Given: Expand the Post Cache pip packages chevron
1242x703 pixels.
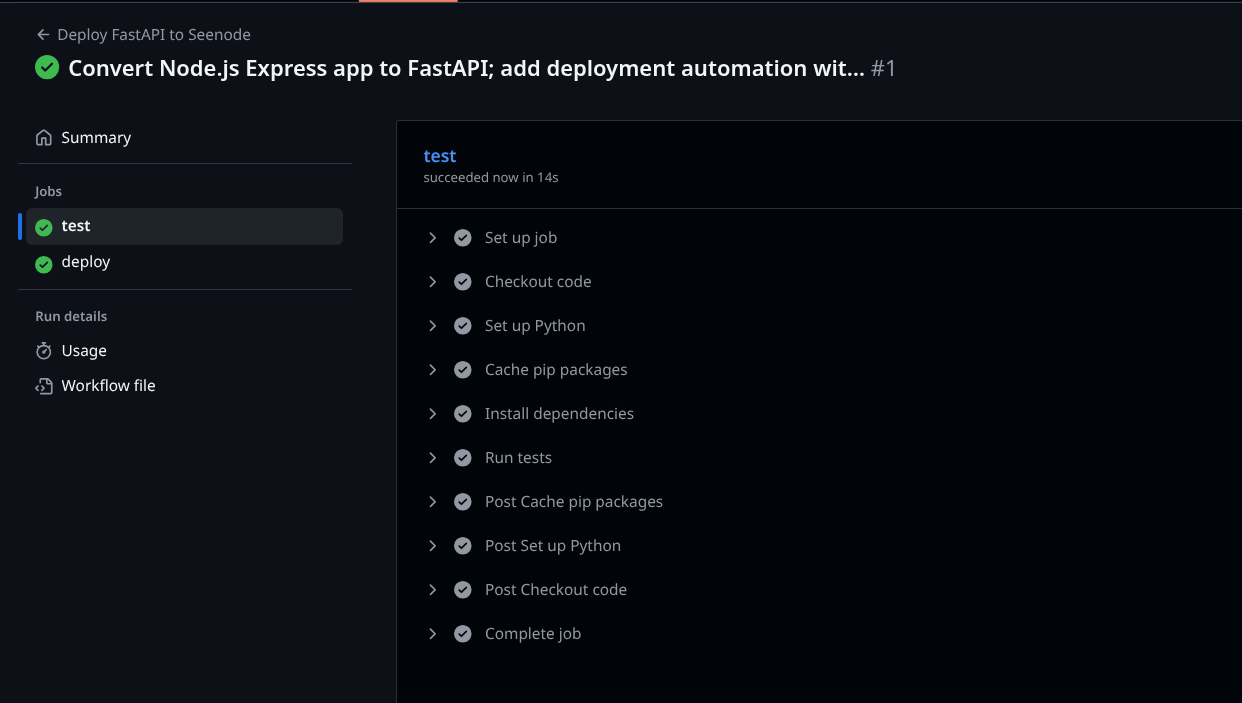Looking at the screenshot, I should click(433, 502).
